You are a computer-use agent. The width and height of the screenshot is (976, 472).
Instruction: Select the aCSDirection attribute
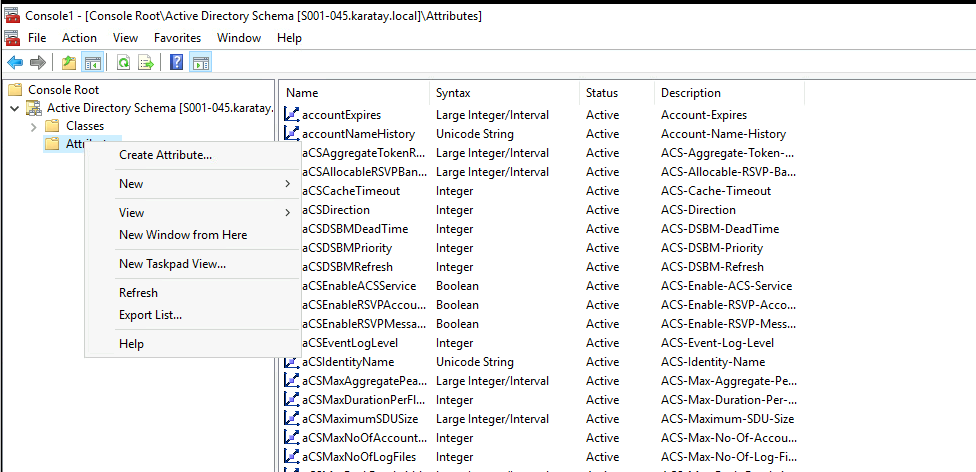click(x=336, y=210)
